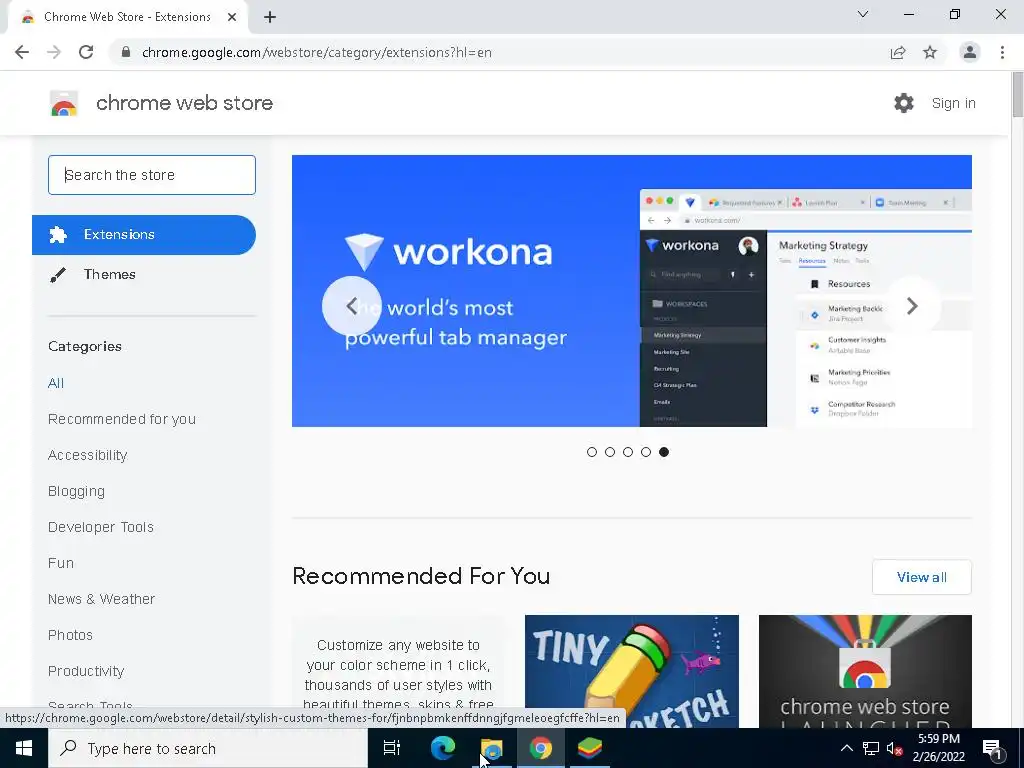The width and height of the screenshot is (1024, 768).
Task: Open the Windows Start menu
Action: pyautogui.click(x=24, y=748)
